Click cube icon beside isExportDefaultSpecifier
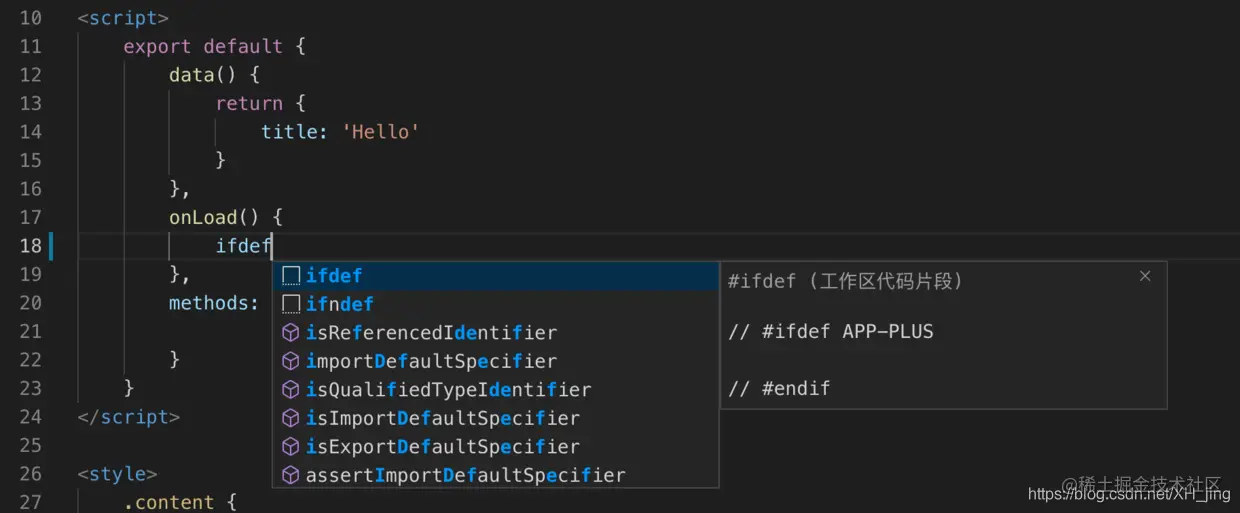 pos(291,447)
